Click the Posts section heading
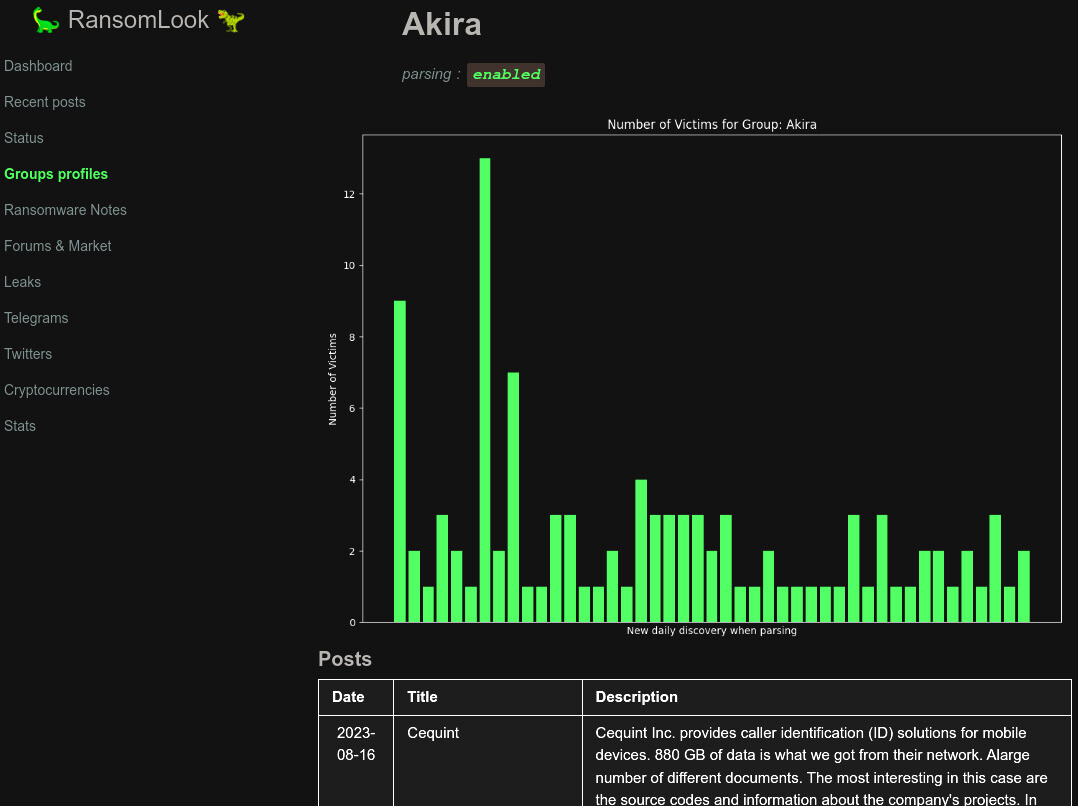1078x806 pixels. tap(344, 659)
